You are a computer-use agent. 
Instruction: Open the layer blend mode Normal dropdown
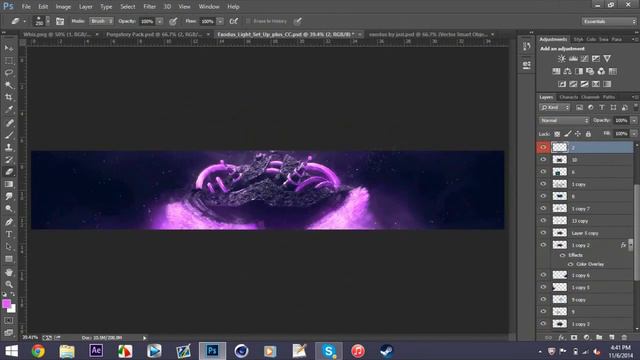564,120
